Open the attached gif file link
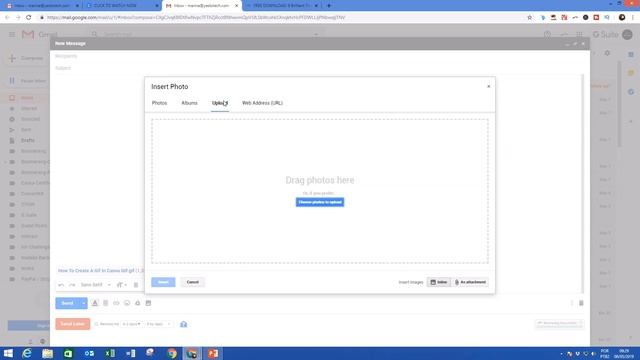This screenshot has height=360, width=640. click(96, 271)
